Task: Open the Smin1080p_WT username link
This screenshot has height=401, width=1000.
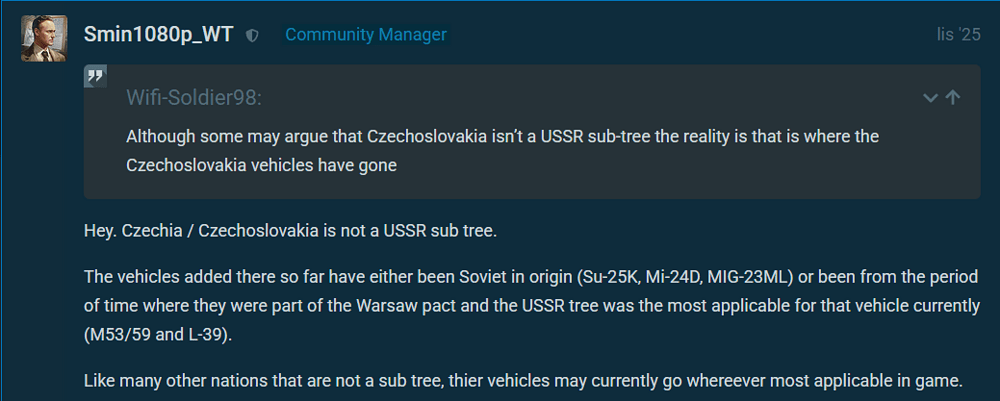Action: coord(159,35)
